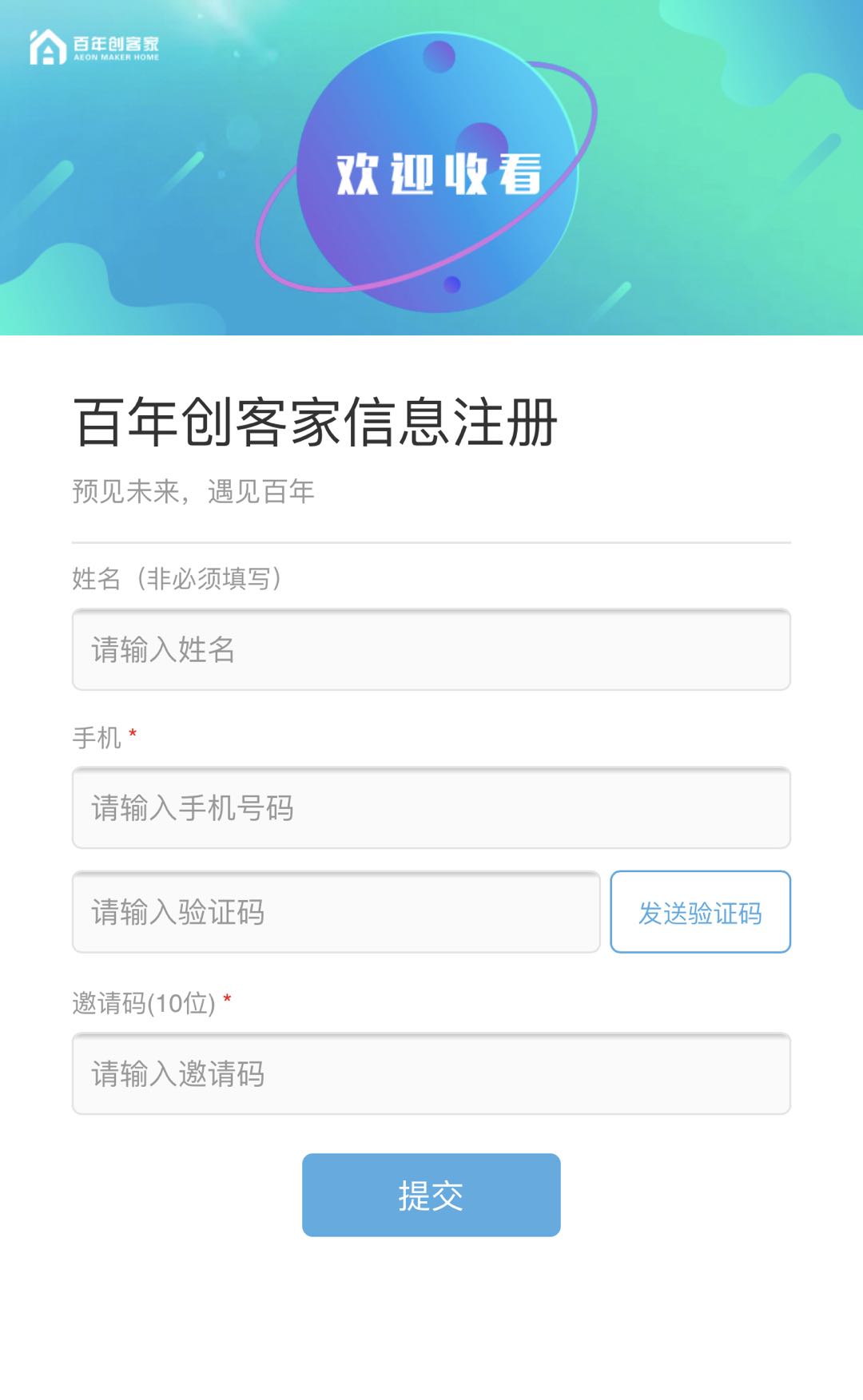
Task: Click the 欢迎收看 banner text
Action: 439,174
